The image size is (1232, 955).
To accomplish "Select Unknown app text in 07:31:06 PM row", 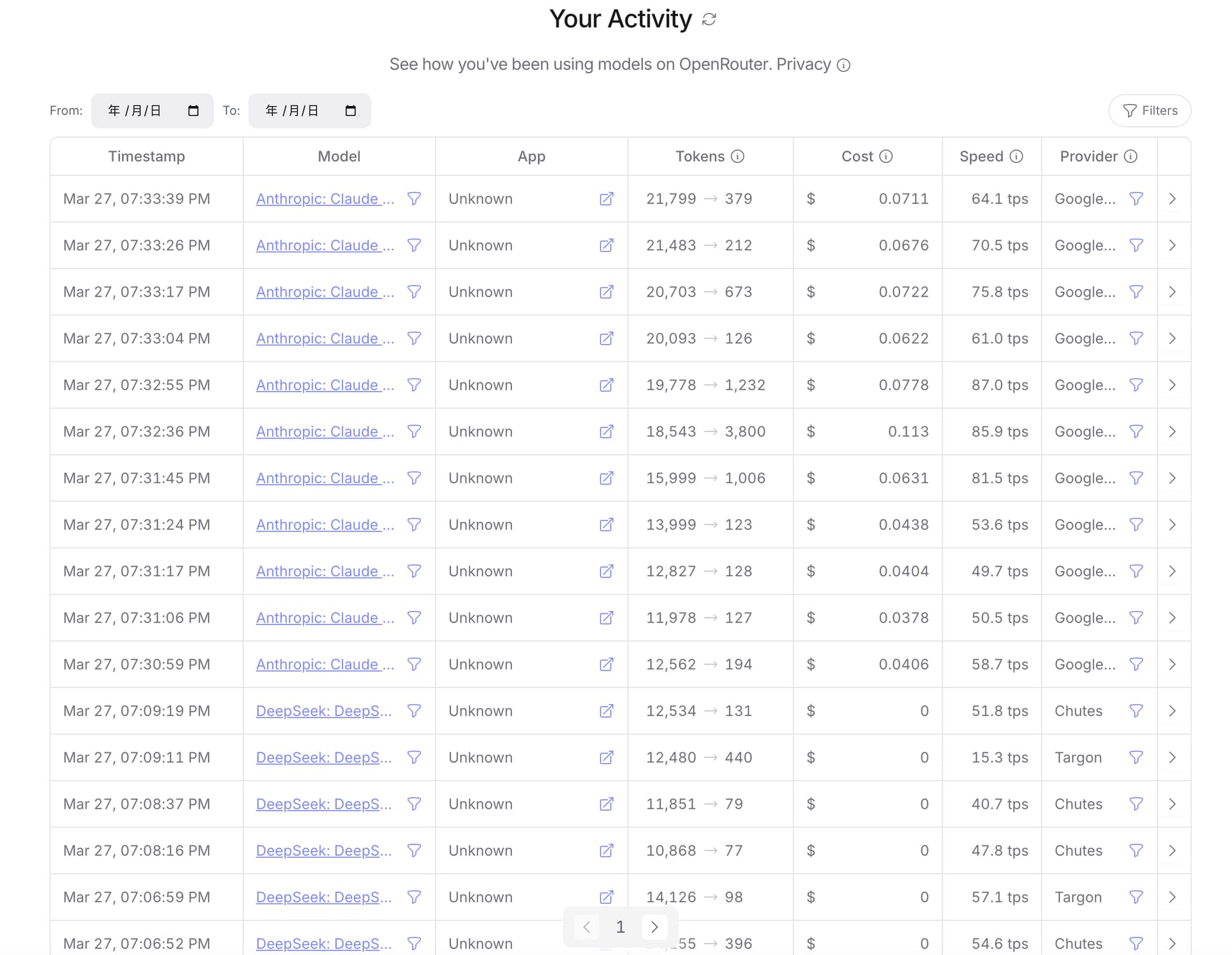I will tap(481, 617).
